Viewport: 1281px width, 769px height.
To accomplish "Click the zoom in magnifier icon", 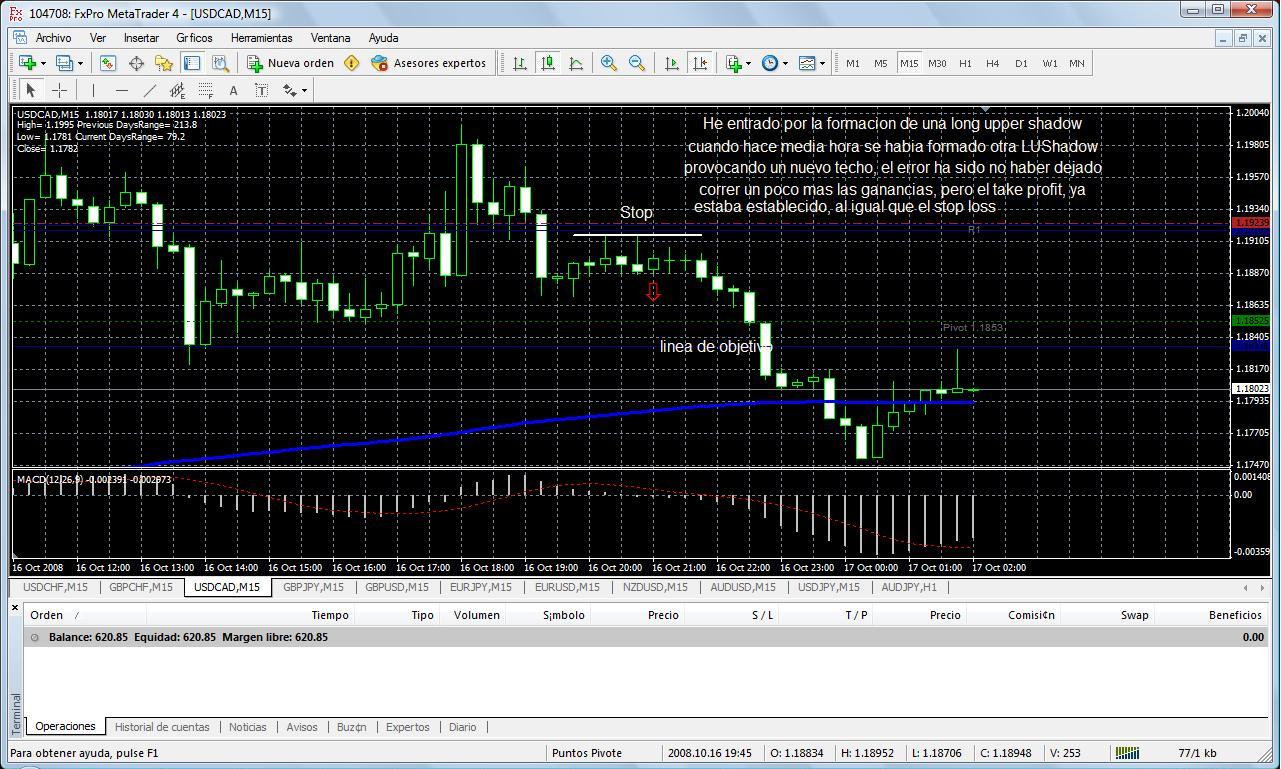I will click(608, 63).
